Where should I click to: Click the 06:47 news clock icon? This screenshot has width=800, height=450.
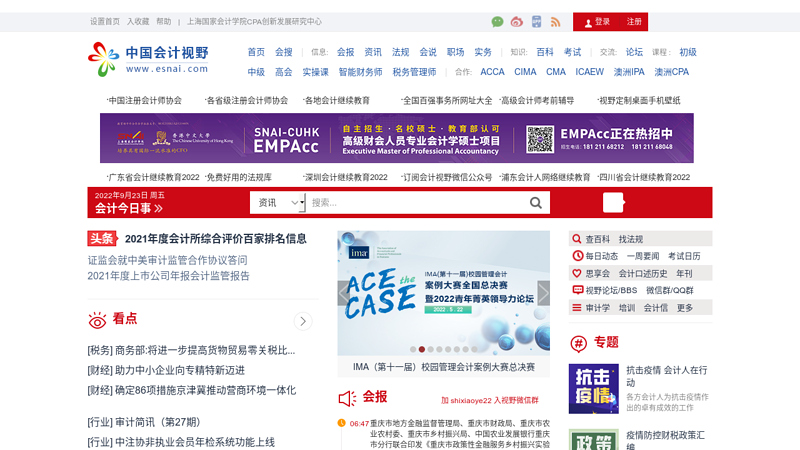coord(341,423)
